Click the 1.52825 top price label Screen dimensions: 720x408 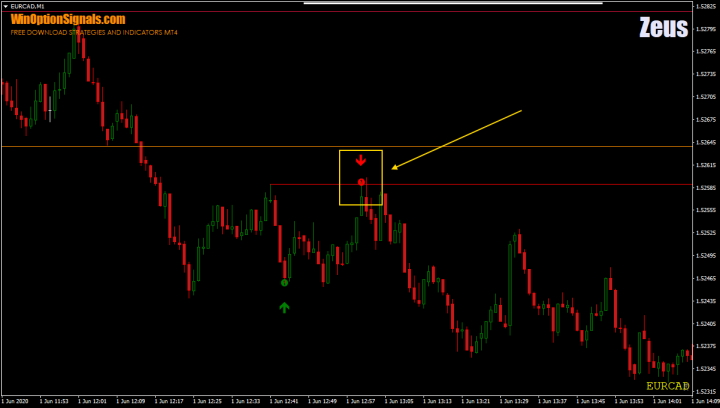point(706,6)
